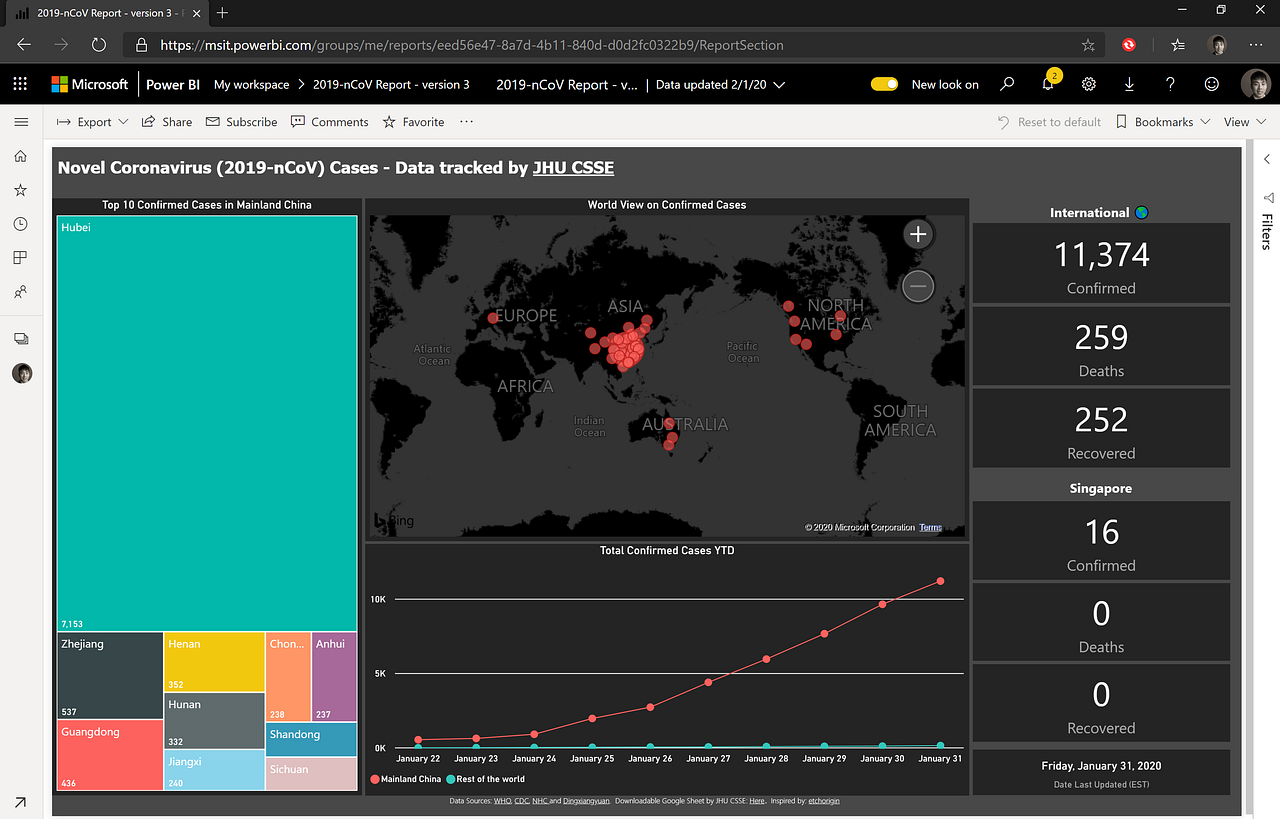Turn off the New look toggle

tap(884, 84)
